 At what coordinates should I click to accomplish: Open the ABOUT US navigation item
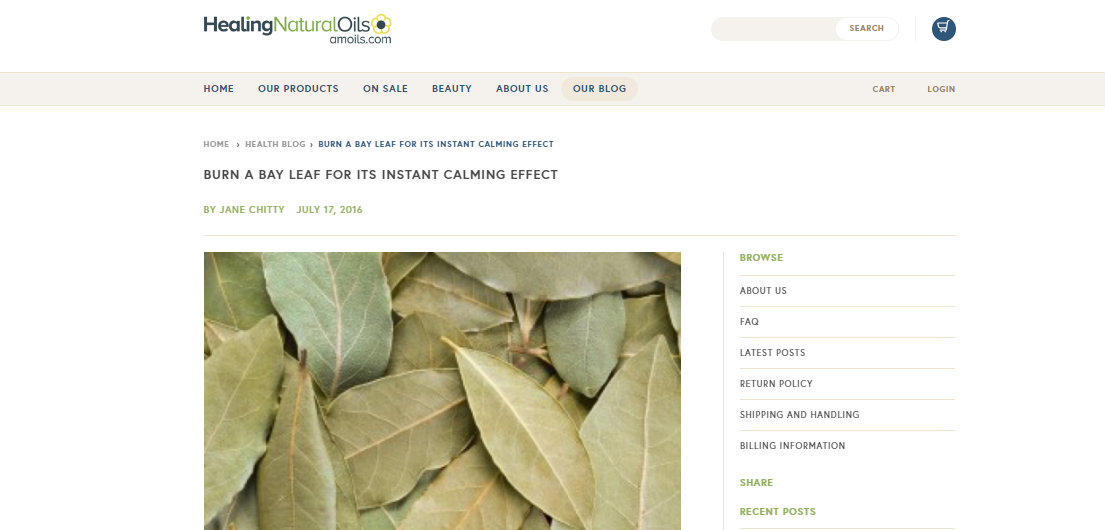(522, 89)
